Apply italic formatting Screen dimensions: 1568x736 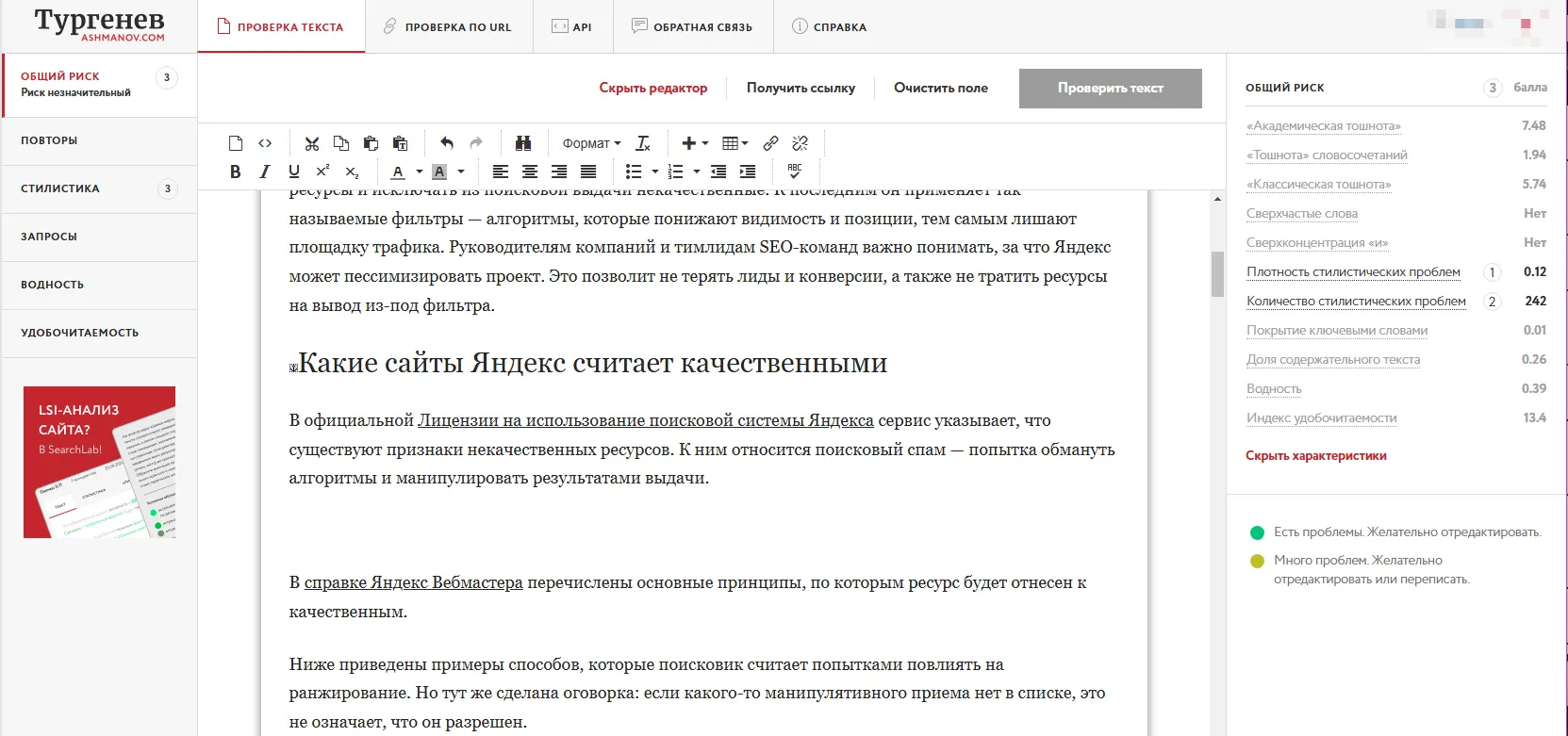click(x=265, y=172)
